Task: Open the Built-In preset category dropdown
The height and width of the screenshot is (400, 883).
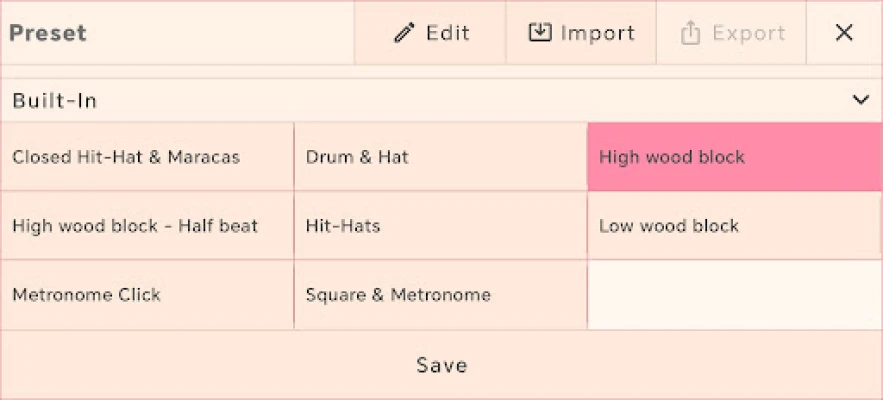Action: click(442, 100)
